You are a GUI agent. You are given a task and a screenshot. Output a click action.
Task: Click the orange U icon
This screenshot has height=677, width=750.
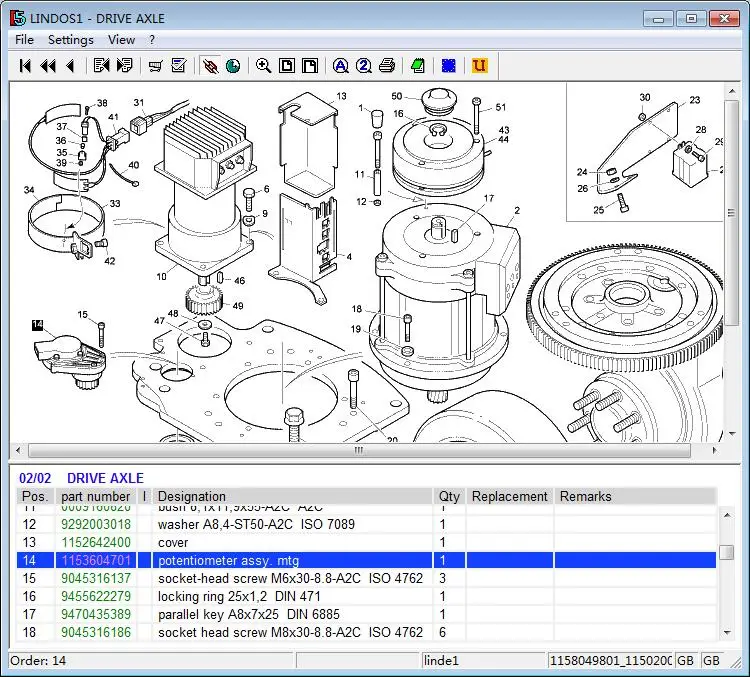coord(479,66)
